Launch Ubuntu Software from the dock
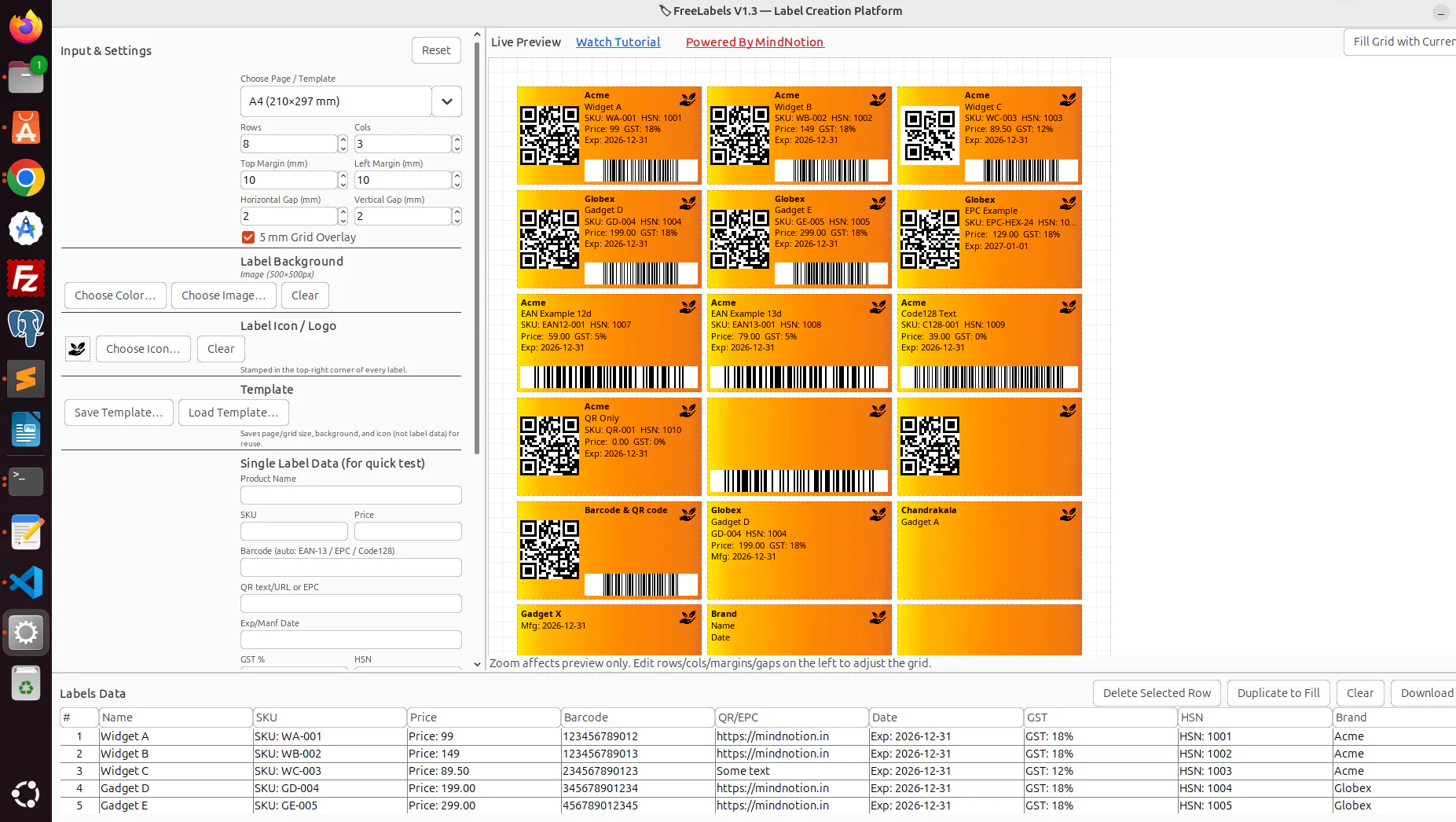 point(26,127)
